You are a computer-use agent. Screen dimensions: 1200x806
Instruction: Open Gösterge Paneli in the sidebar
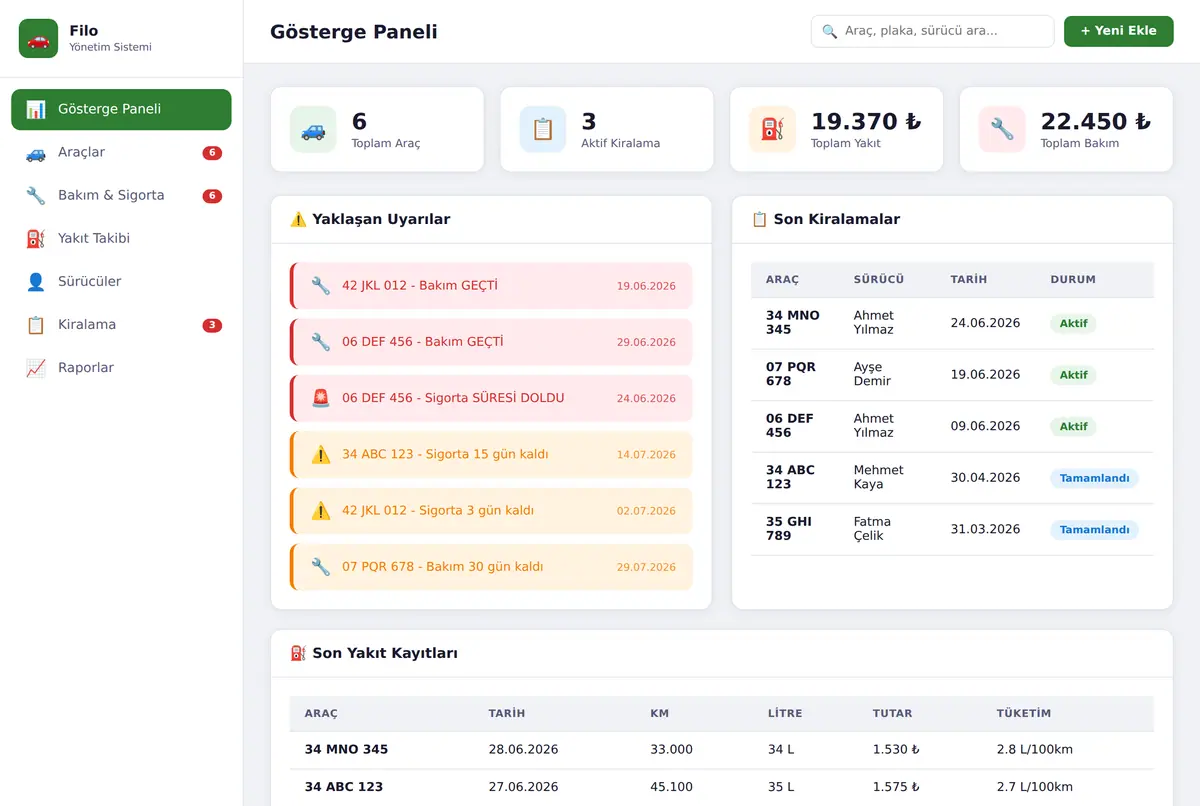pyautogui.click(x=121, y=109)
